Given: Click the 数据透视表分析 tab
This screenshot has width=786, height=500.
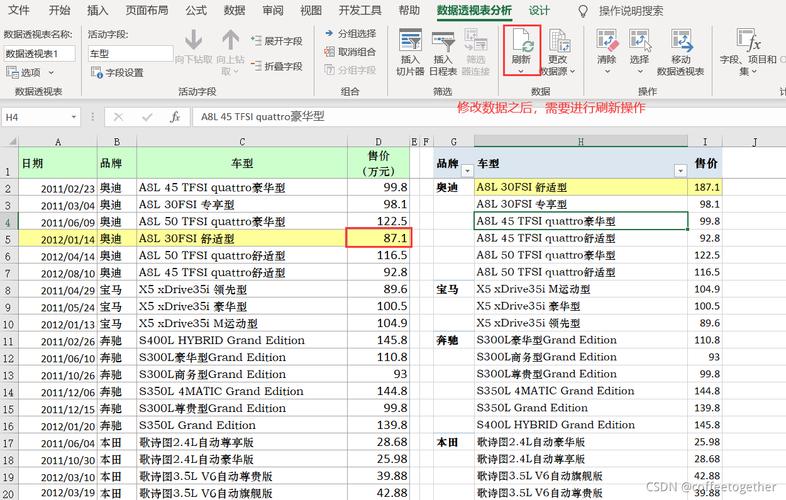Looking at the screenshot, I should 474,10.
